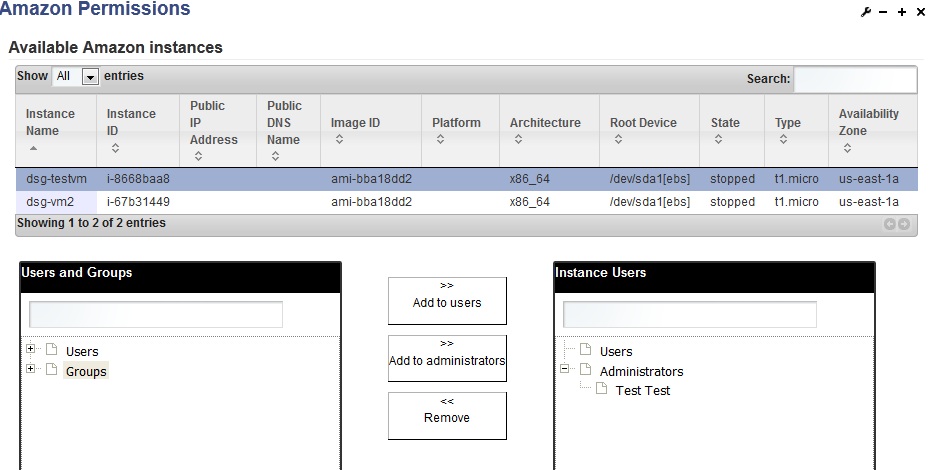Image resolution: width=932 pixels, height=470 pixels.
Task: Click the previous page arrow in table footer
Action: click(x=890, y=224)
